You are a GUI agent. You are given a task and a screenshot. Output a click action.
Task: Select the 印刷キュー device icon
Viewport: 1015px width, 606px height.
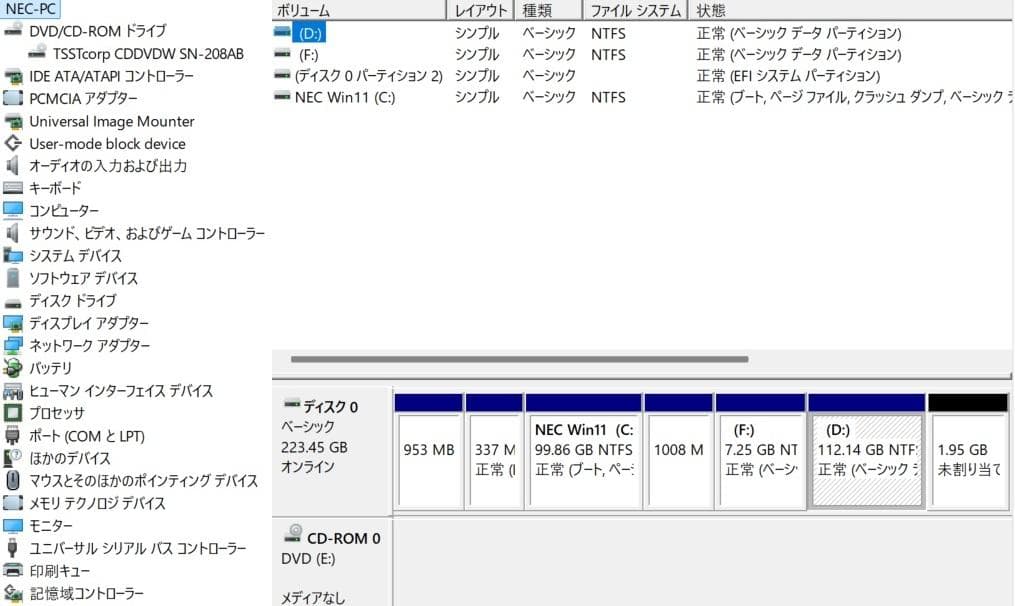[x=14, y=570]
